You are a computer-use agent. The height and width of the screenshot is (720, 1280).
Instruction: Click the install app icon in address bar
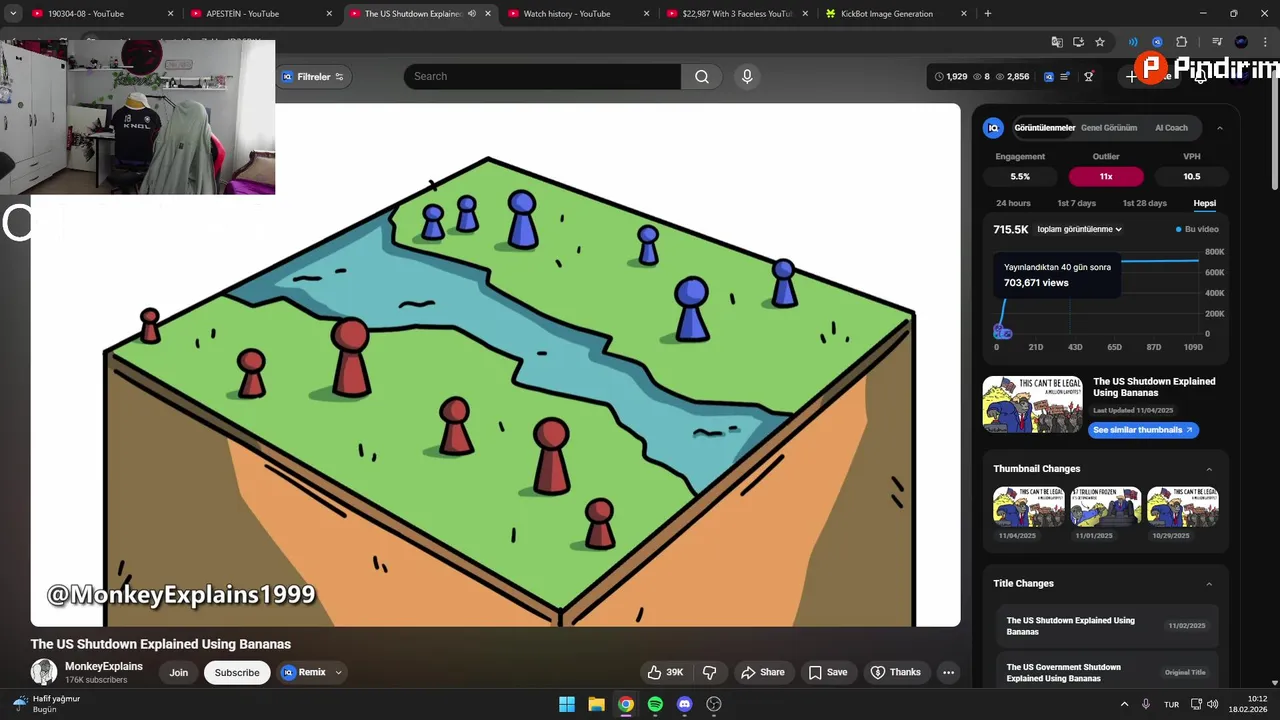[1078, 42]
